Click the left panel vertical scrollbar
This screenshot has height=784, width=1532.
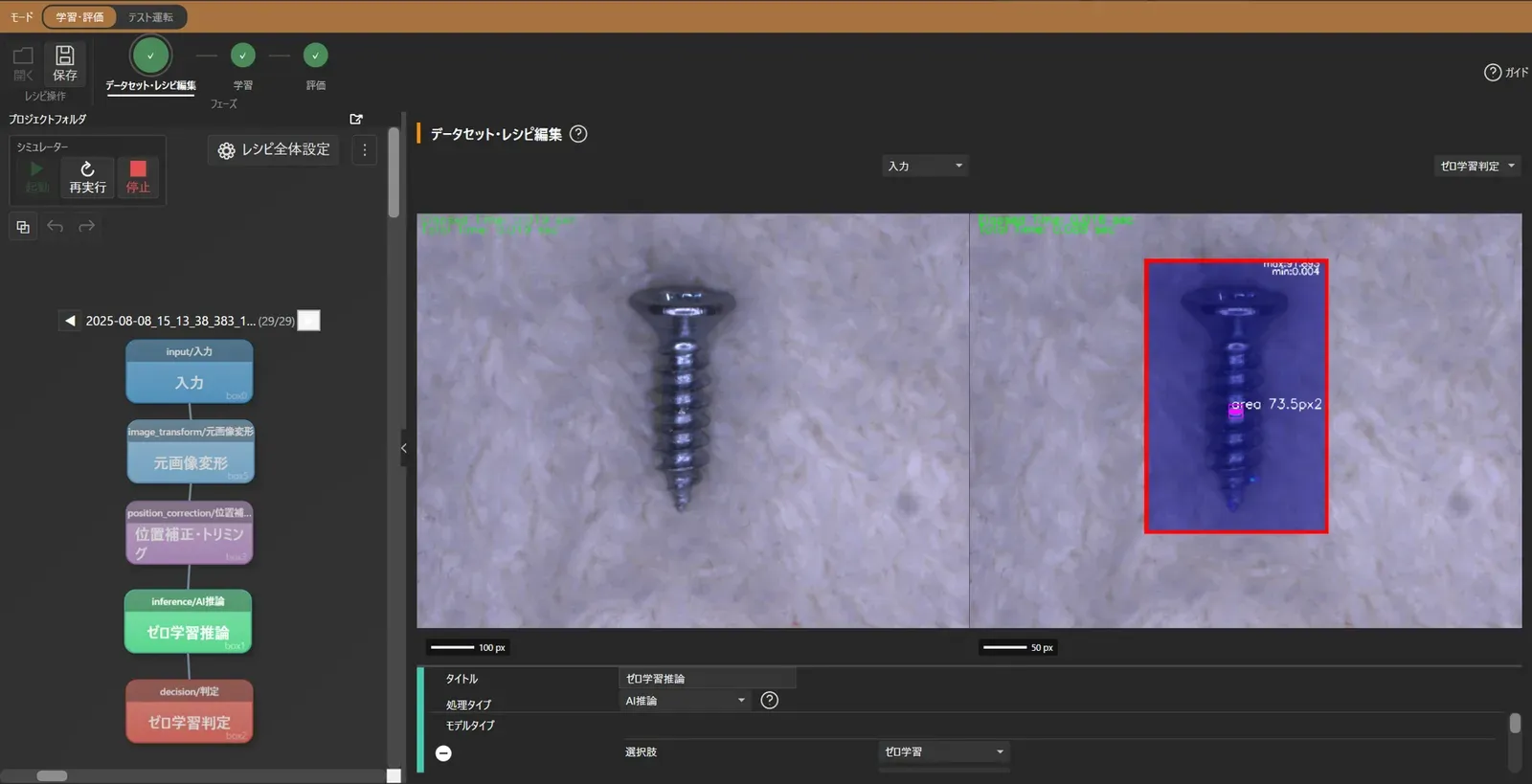point(394,172)
